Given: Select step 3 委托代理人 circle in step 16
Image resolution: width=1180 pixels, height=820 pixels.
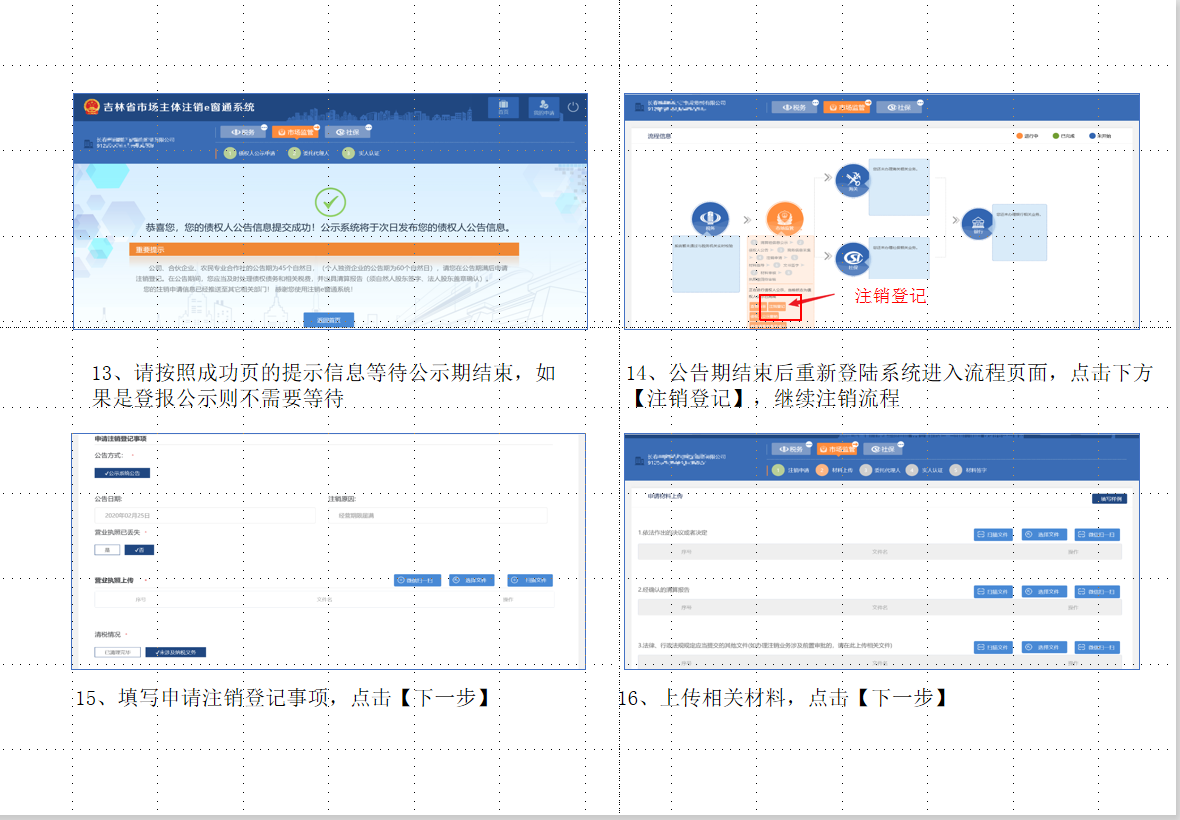Looking at the screenshot, I should (x=866, y=470).
